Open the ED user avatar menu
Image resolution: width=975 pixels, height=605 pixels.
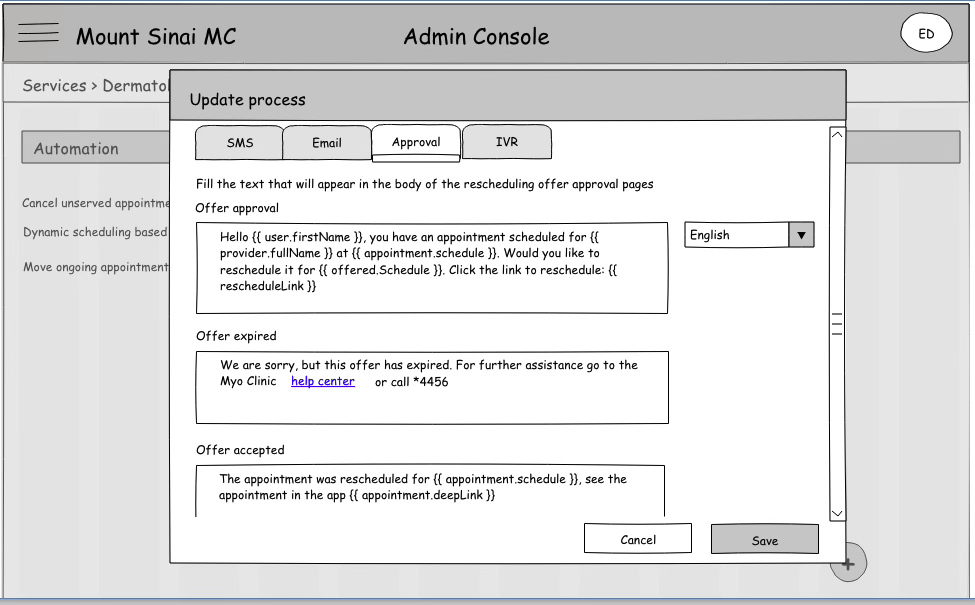click(x=926, y=34)
